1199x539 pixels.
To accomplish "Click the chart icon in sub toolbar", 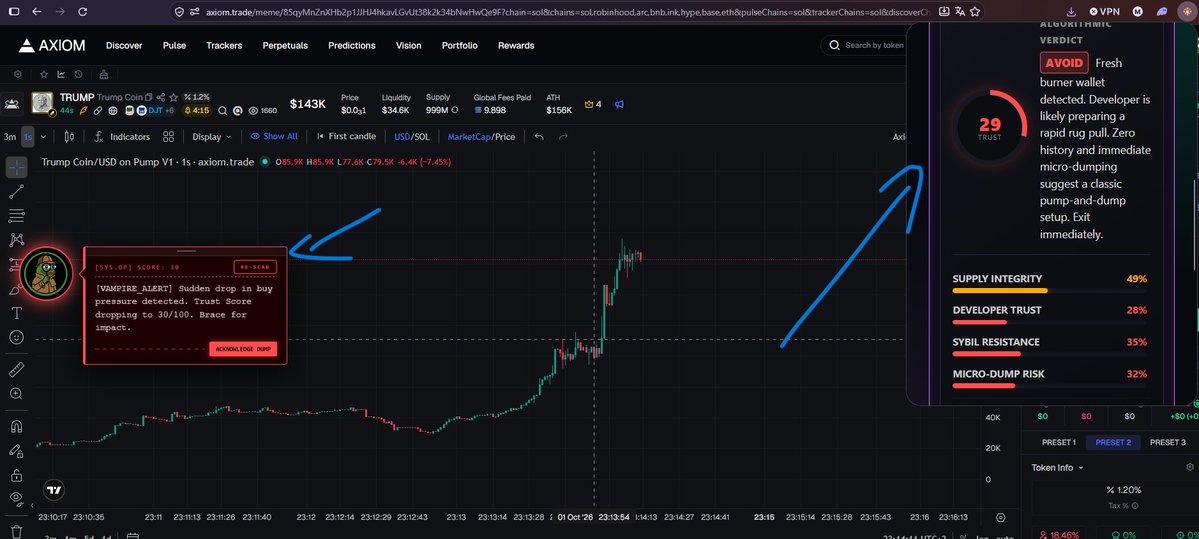I will click(61, 74).
